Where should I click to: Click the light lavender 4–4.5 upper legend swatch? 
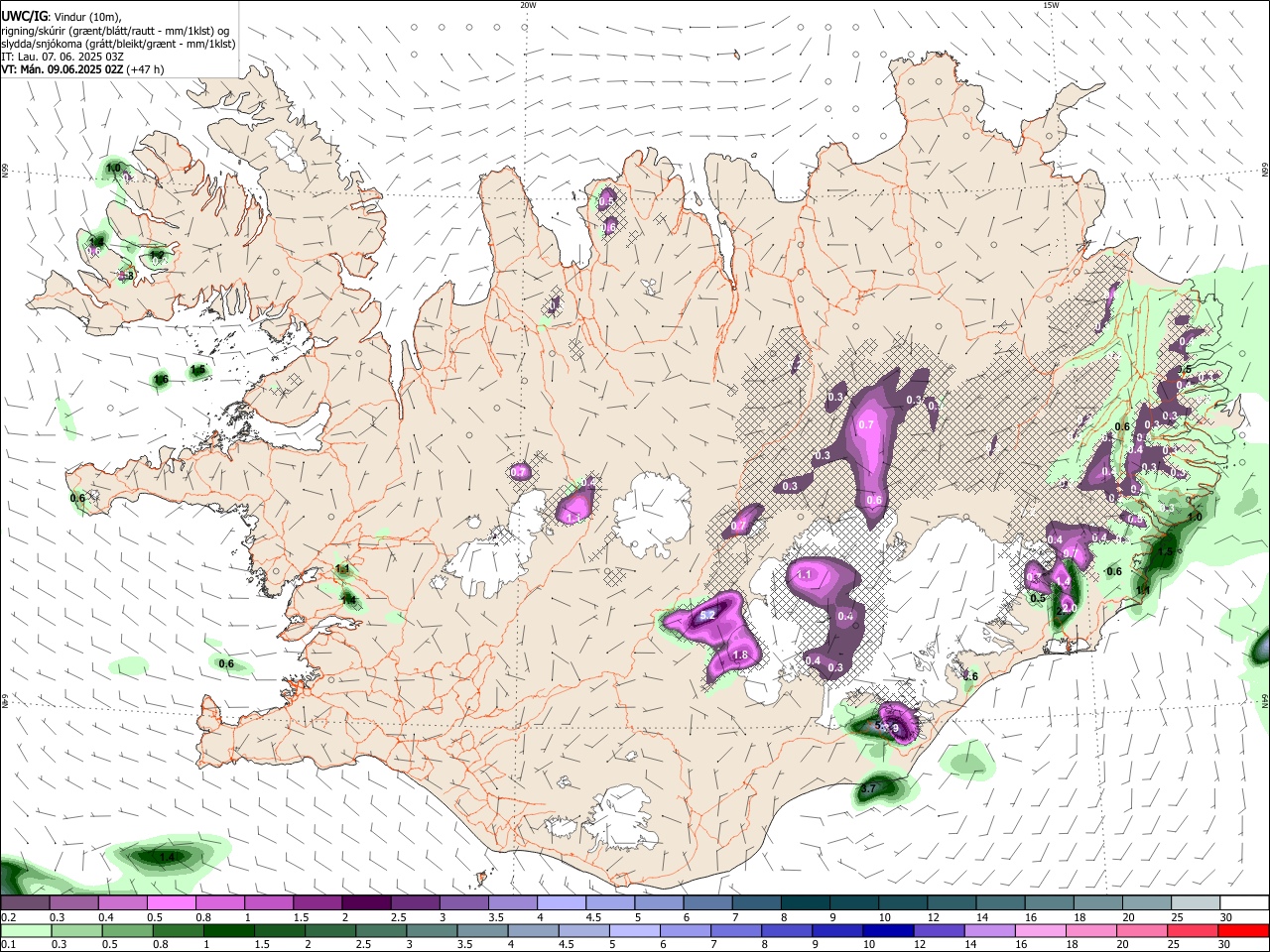point(562,902)
